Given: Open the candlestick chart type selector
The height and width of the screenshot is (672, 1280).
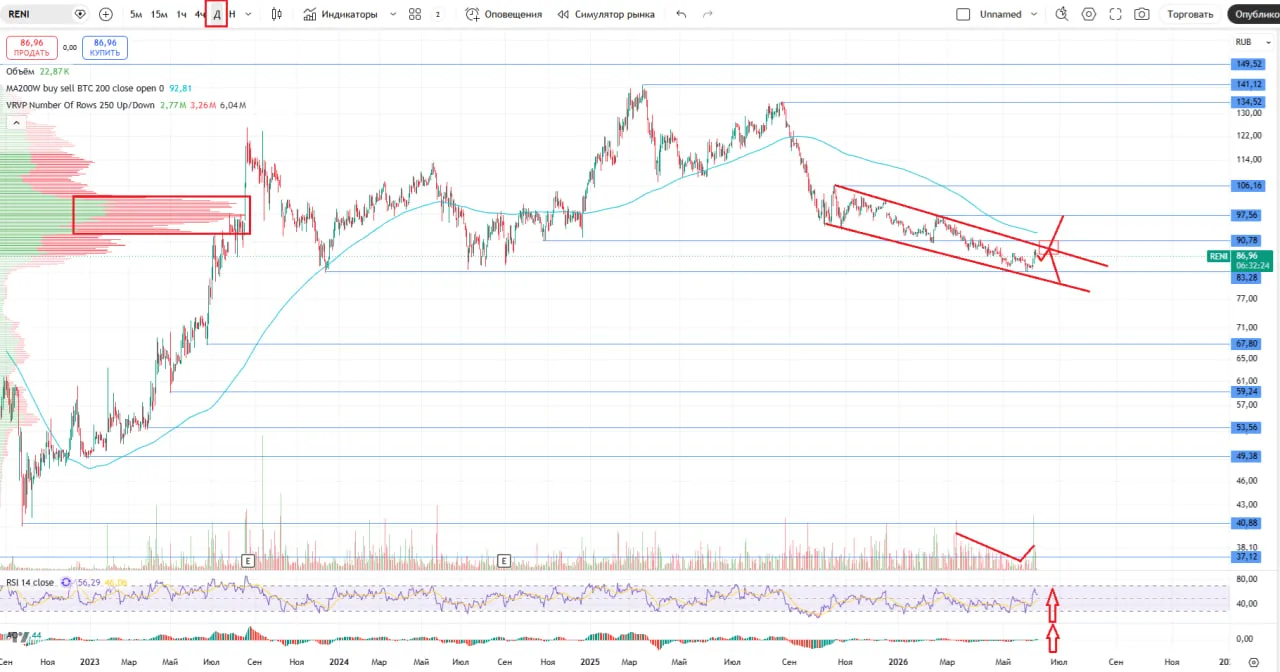Looking at the screenshot, I should pyautogui.click(x=277, y=14).
